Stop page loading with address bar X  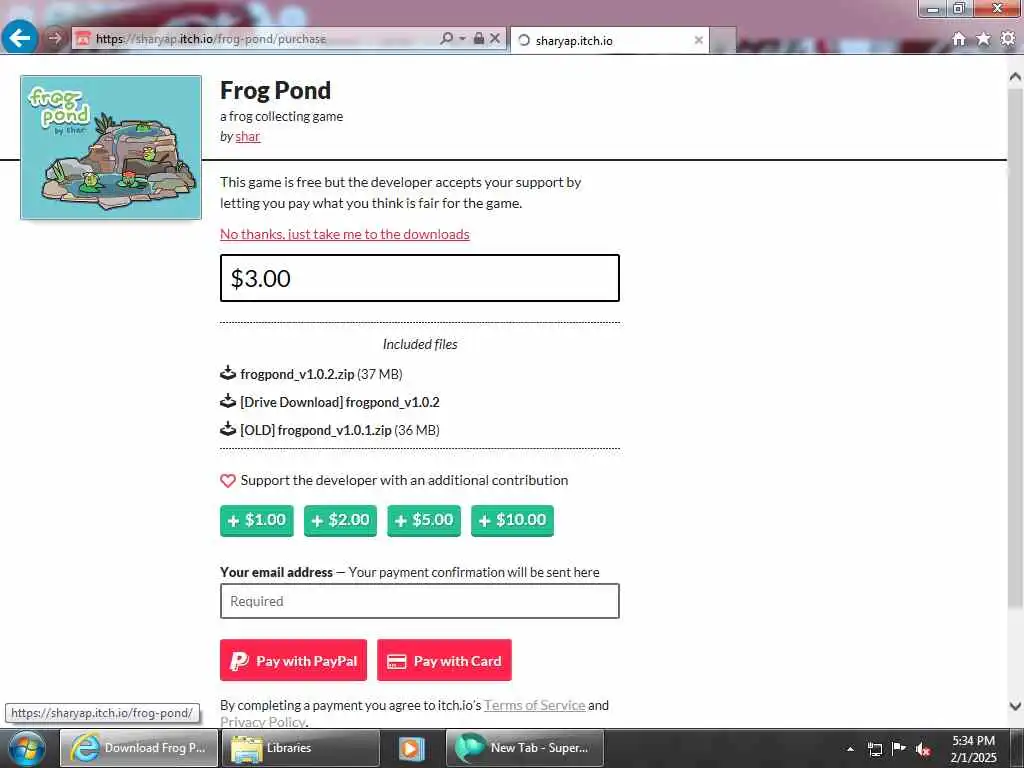click(495, 39)
